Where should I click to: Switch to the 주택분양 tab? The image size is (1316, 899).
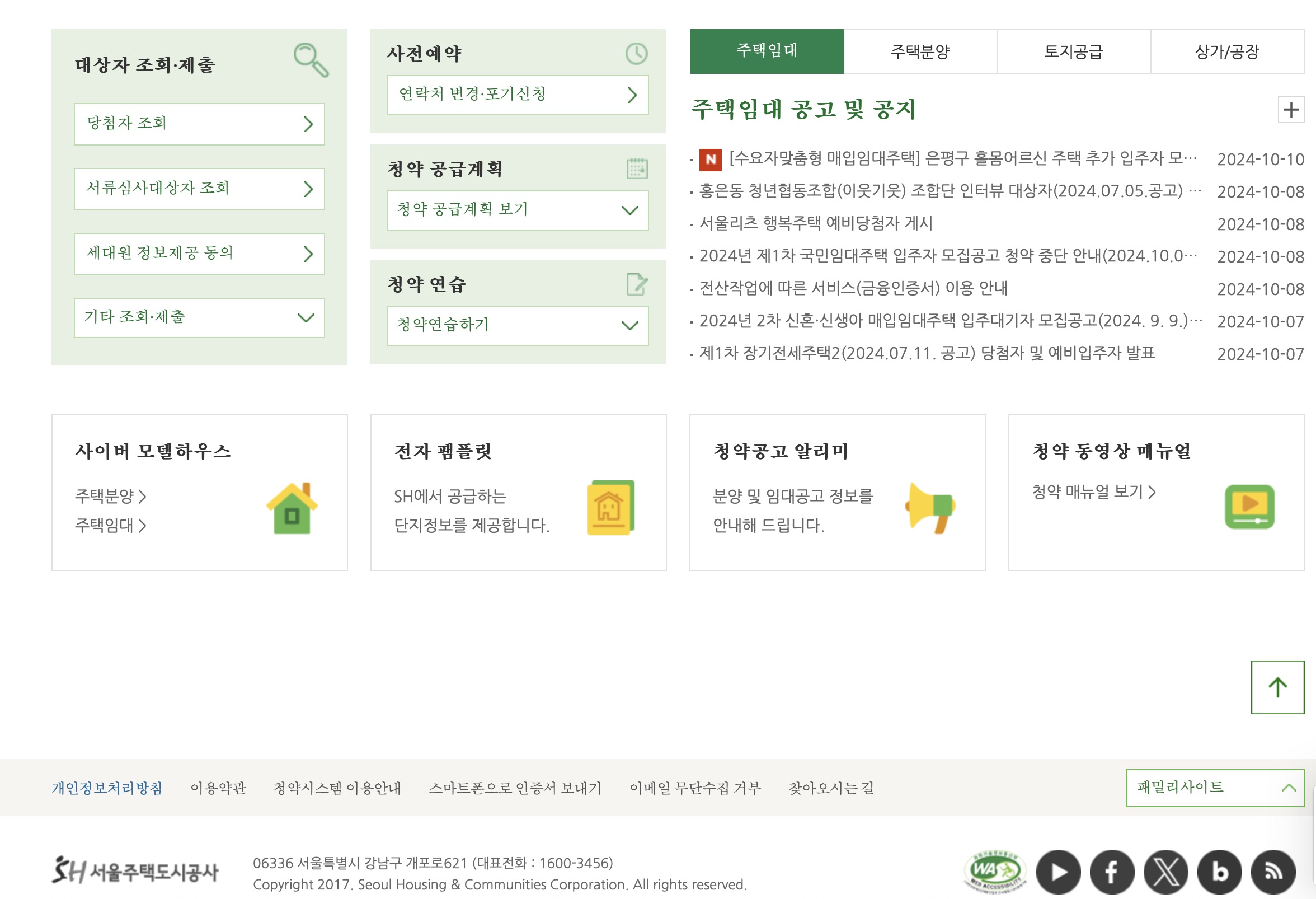coord(920,51)
